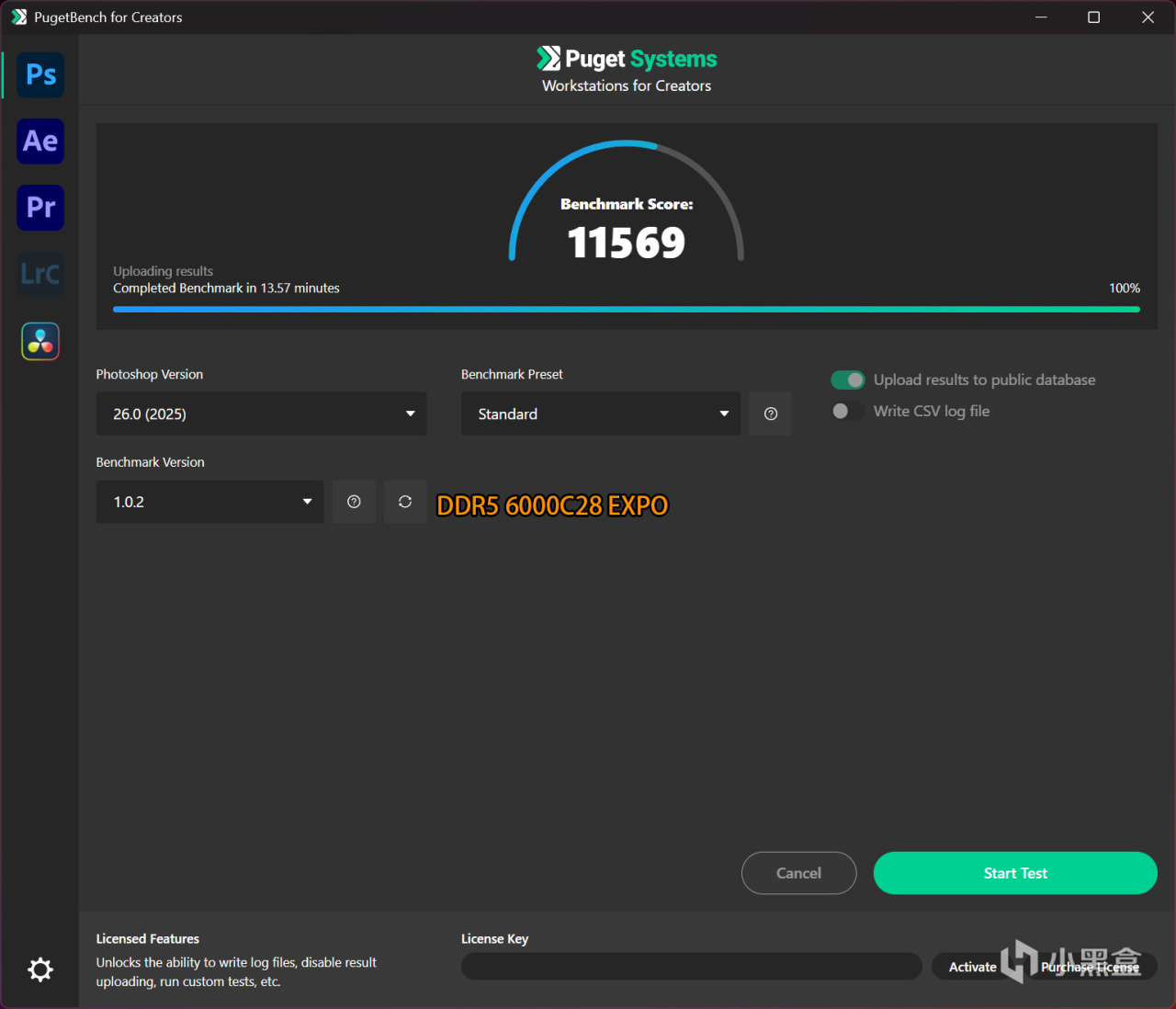This screenshot has width=1176, height=1009.
Task: Click the score value 11569
Action: point(627,243)
